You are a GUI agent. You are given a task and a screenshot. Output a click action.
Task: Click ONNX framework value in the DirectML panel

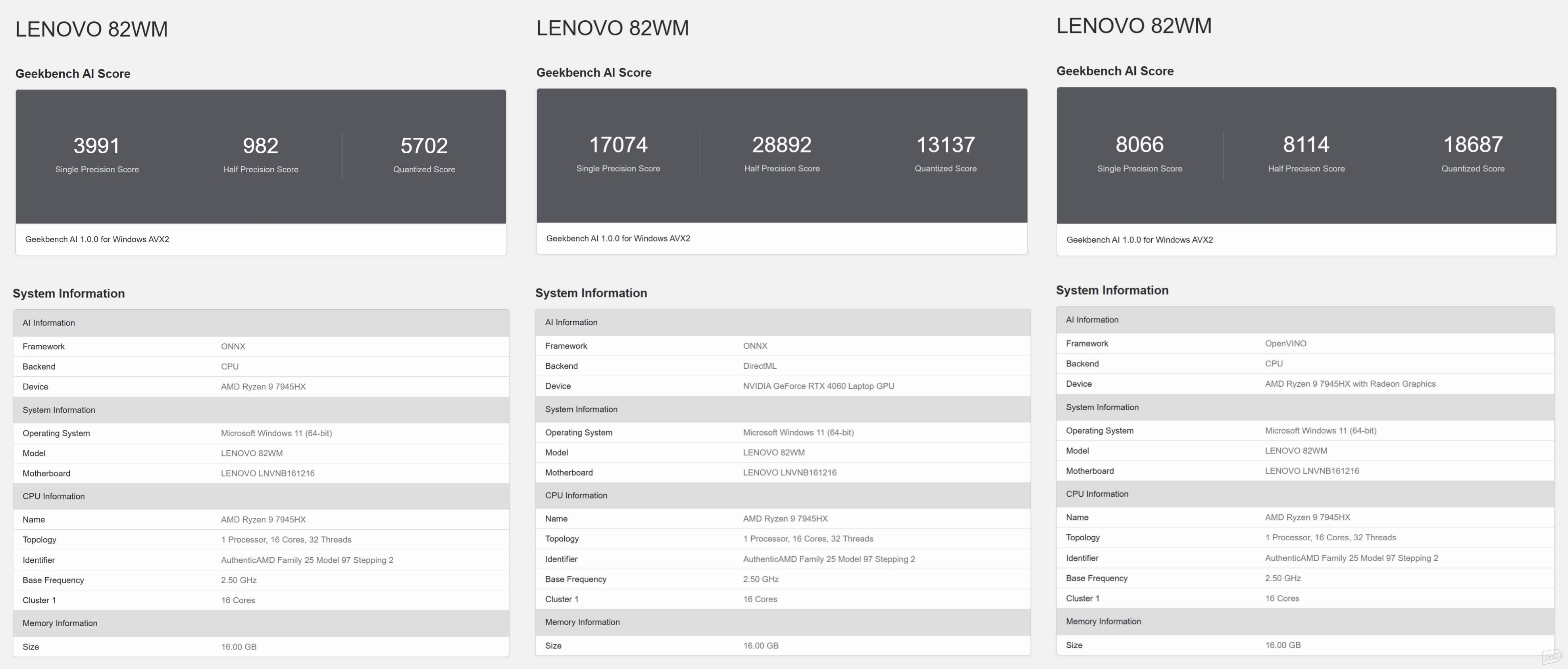755,346
